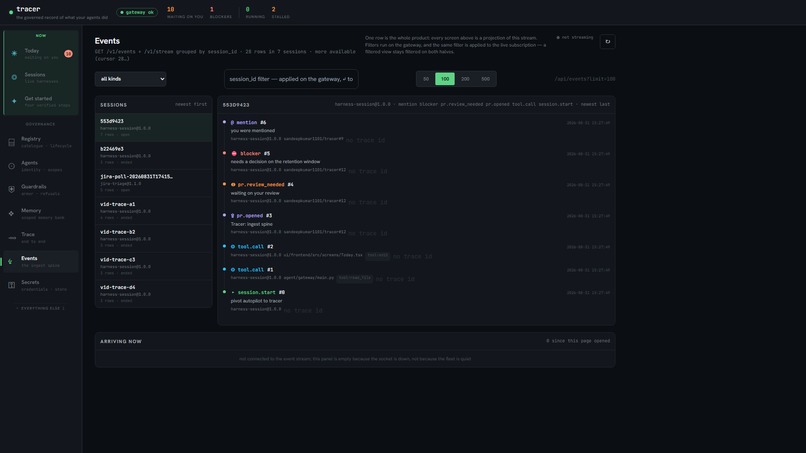This screenshot has height=453, width=806.
Task: Click the Memory diamond icon
Action: pyautogui.click(x=11, y=213)
